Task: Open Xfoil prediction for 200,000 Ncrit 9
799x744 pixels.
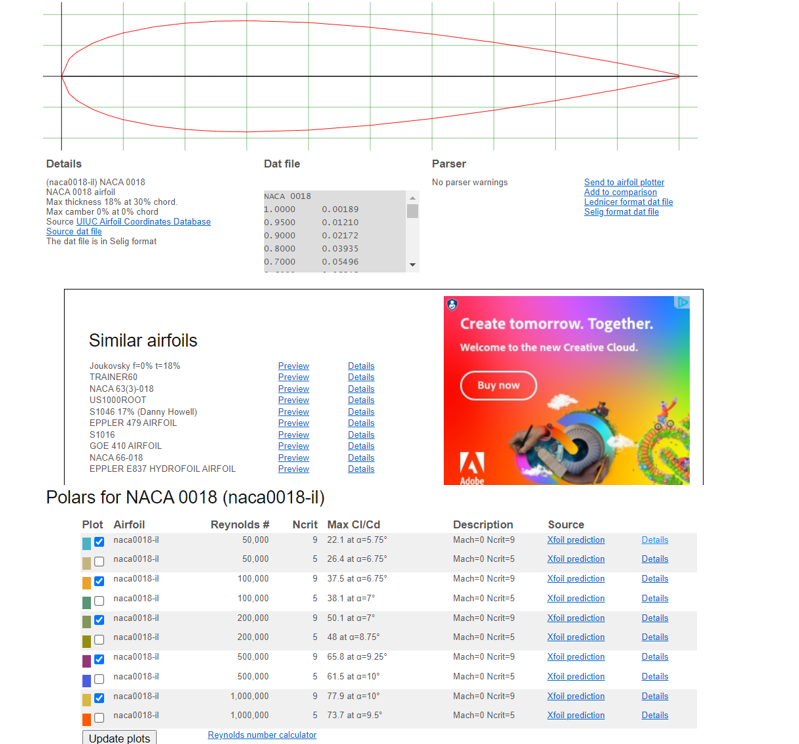Action: [576, 618]
